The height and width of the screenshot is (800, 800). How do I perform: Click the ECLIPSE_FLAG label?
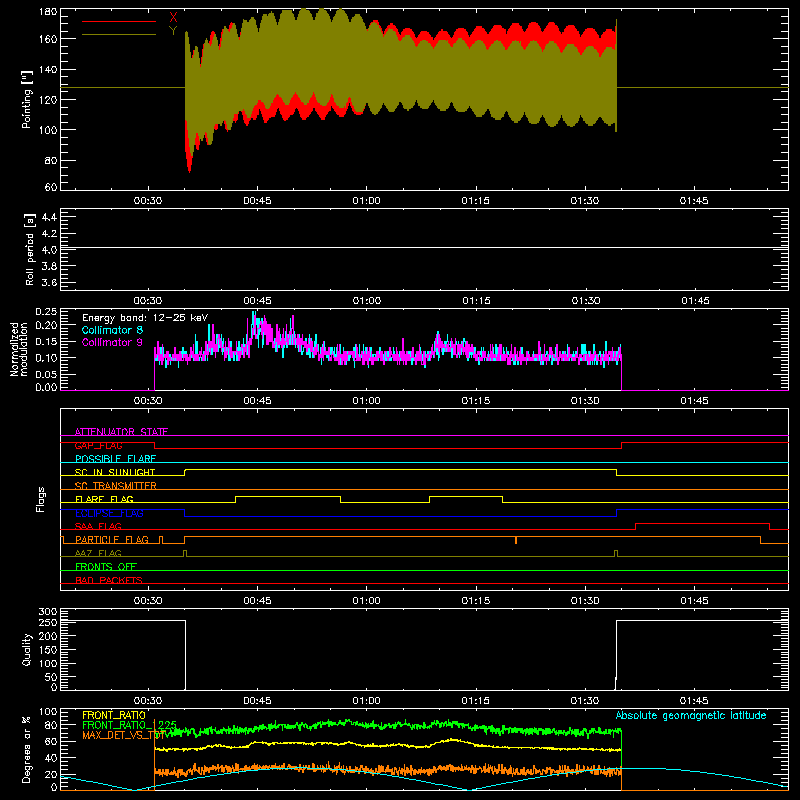pos(109,513)
